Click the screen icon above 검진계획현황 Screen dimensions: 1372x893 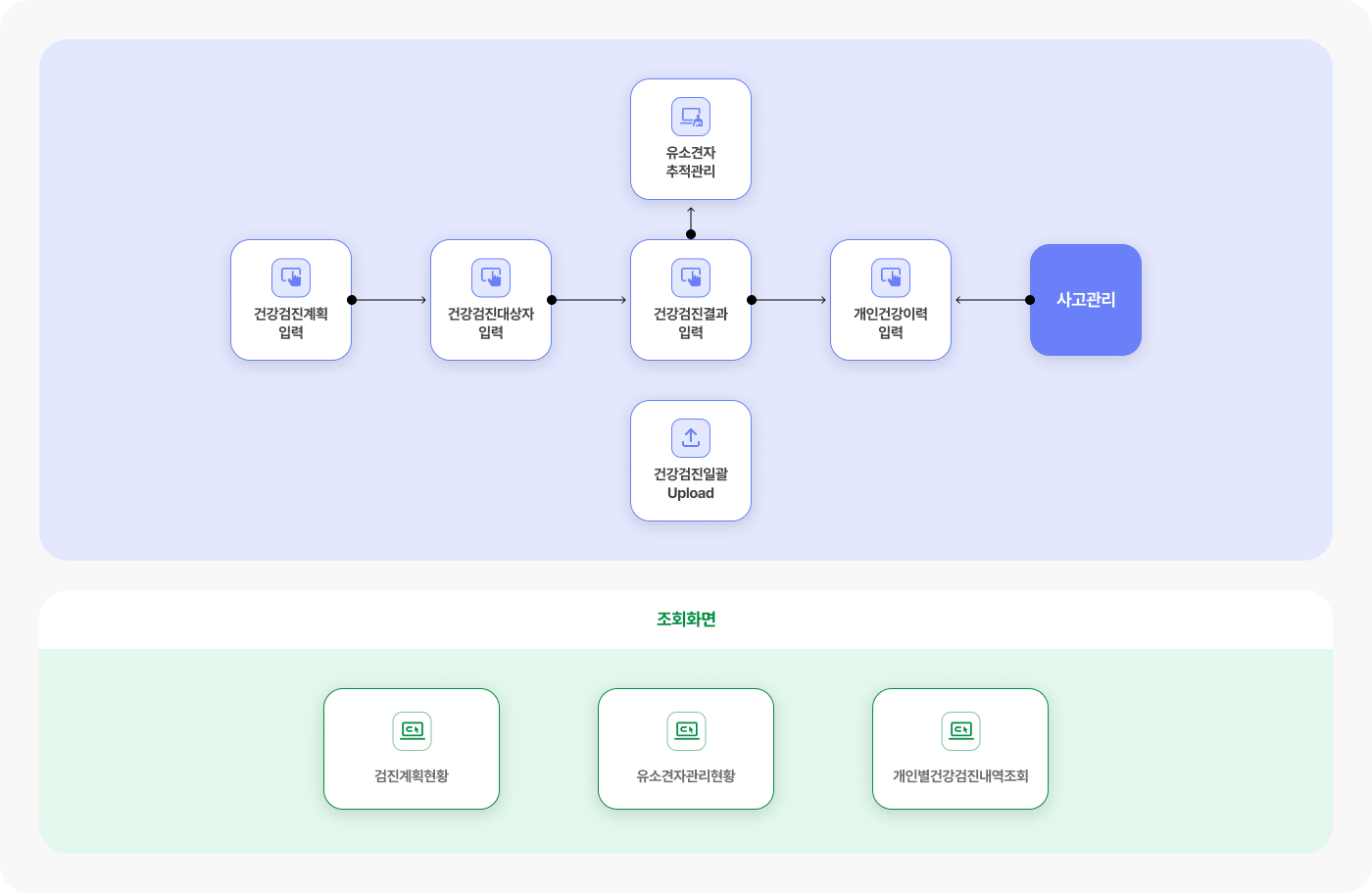tap(412, 731)
